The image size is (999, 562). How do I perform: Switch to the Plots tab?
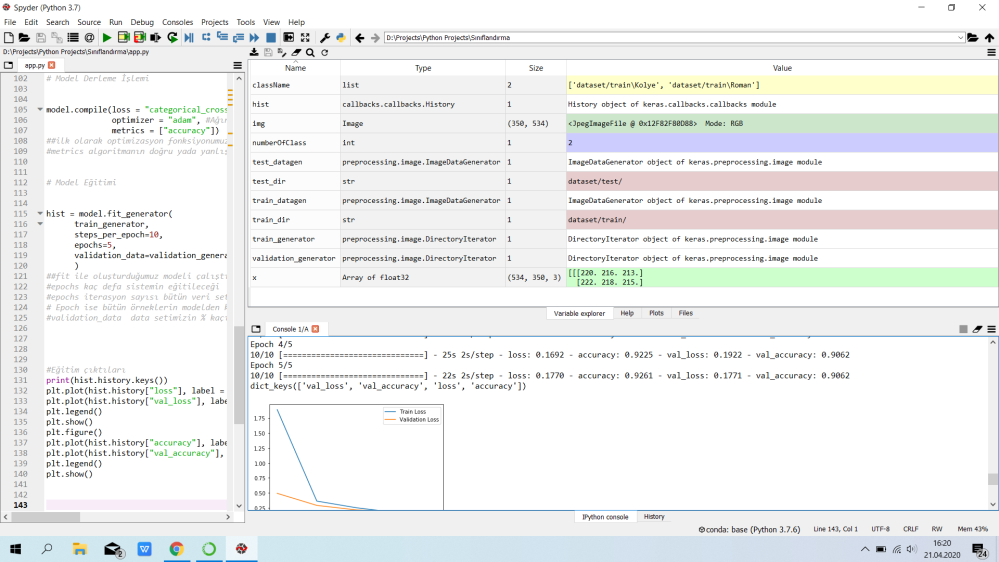click(656, 313)
